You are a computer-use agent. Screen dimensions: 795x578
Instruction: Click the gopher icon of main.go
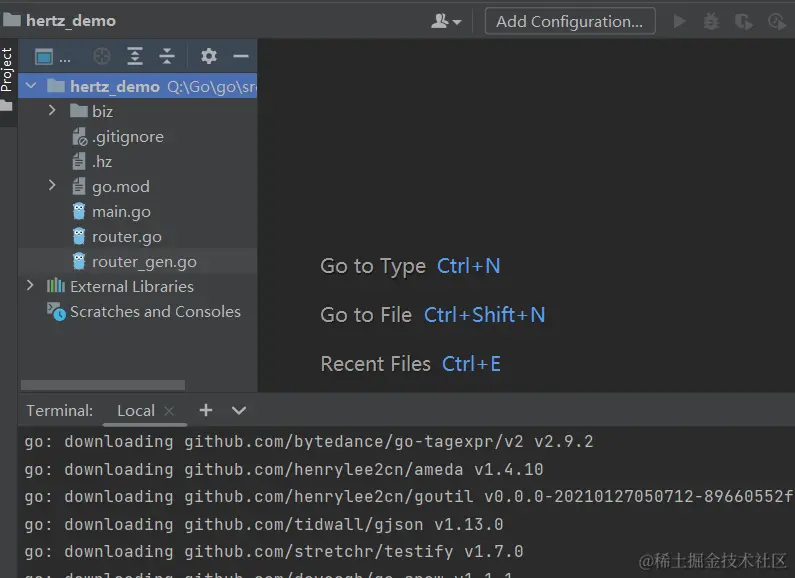(x=79, y=211)
